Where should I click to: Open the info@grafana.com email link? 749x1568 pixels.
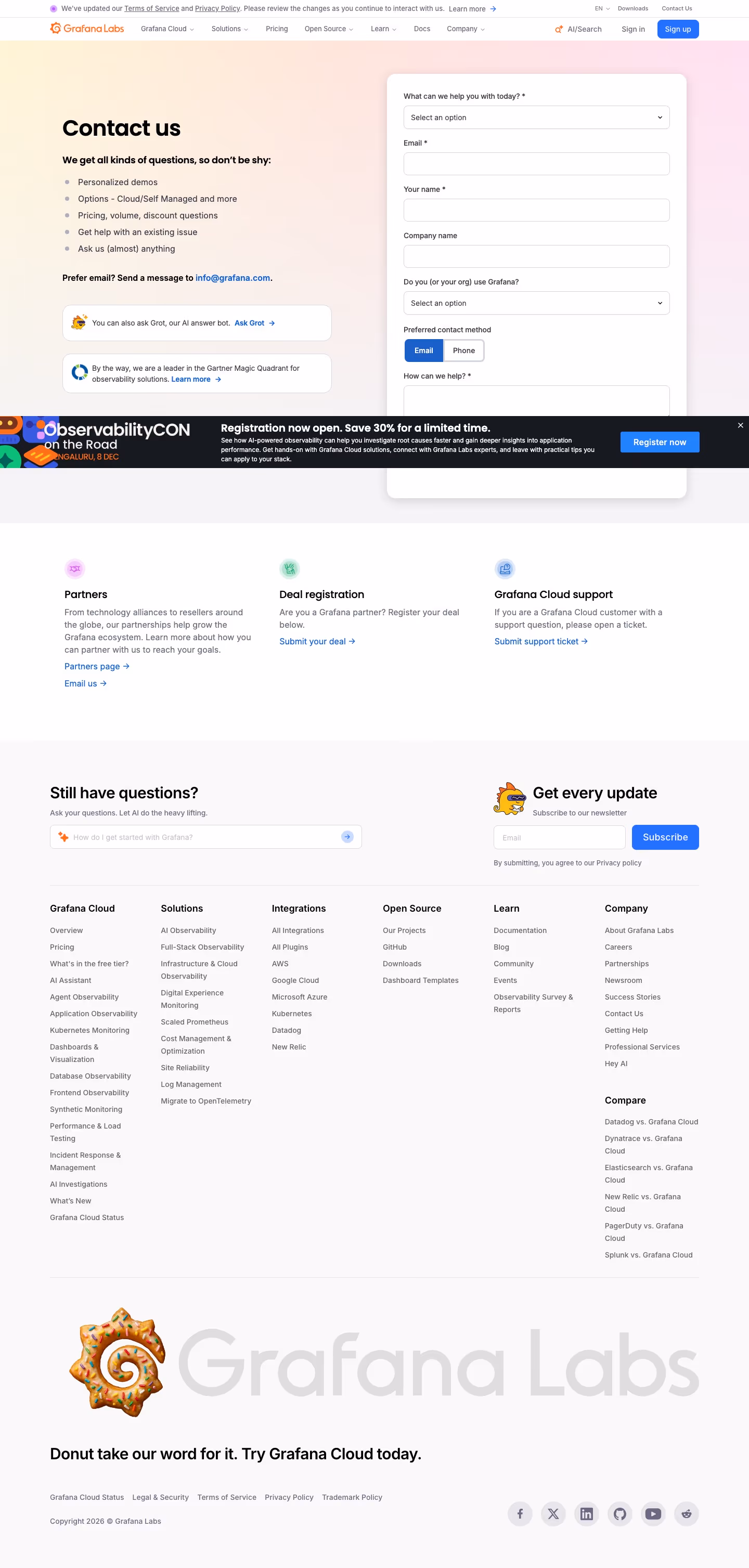(x=233, y=278)
